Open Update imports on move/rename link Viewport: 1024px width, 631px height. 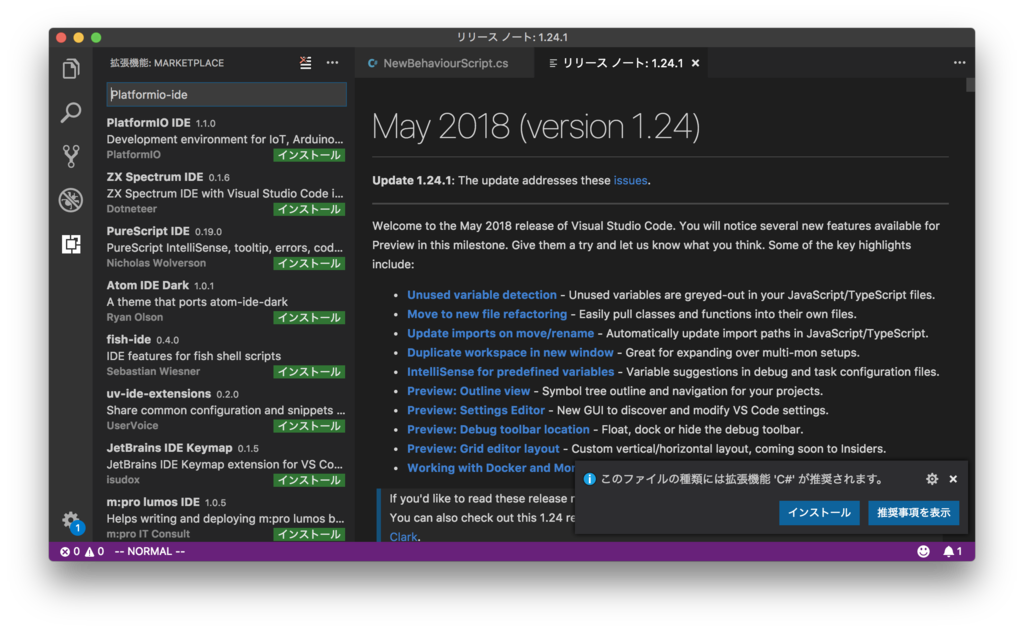[501, 333]
